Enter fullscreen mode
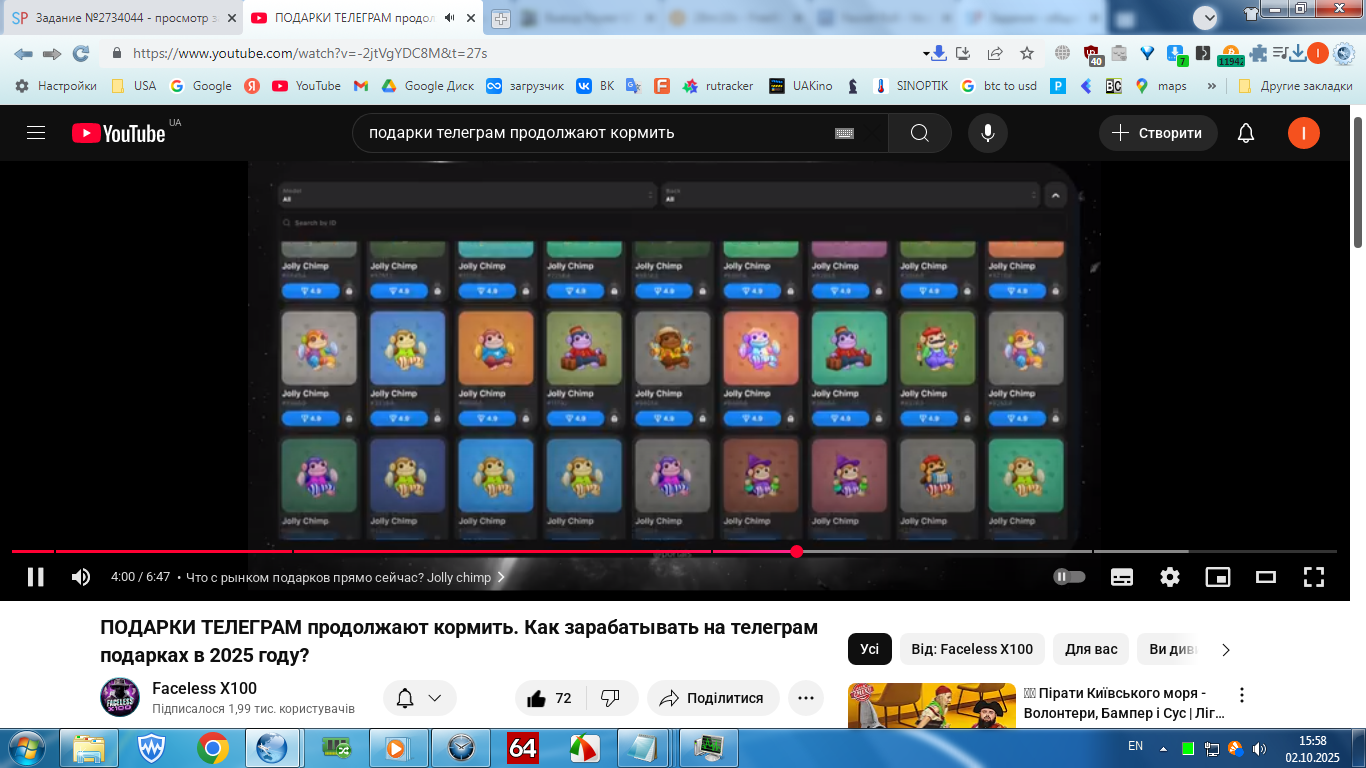The image size is (1366, 768). tap(1314, 577)
